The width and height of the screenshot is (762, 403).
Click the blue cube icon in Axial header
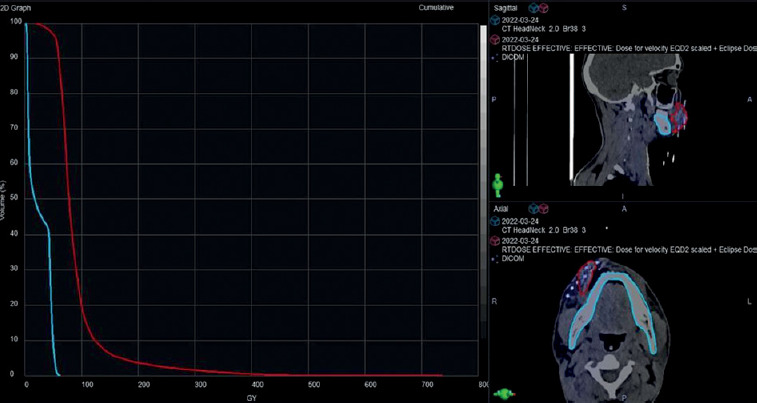[x=534, y=209]
